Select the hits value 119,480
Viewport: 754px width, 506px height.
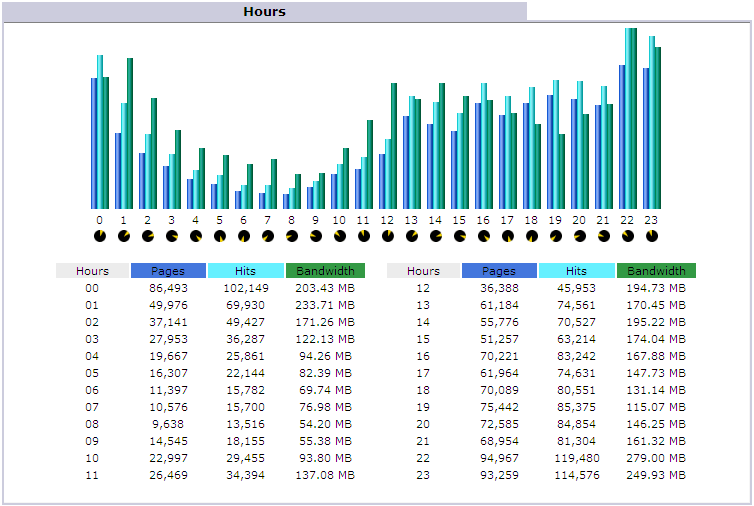(x=577, y=458)
